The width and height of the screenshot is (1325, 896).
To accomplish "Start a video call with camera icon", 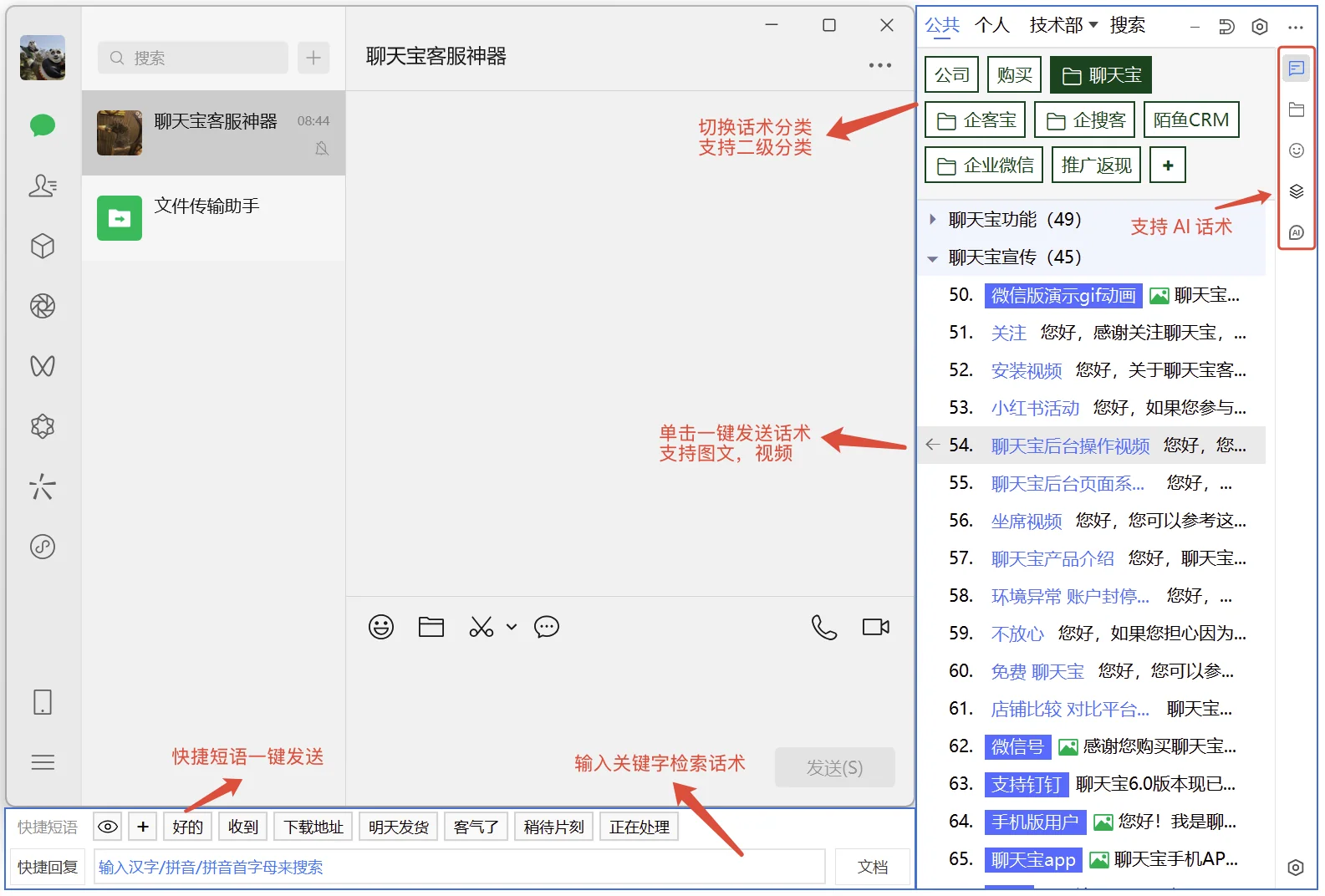I will point(876,627).
